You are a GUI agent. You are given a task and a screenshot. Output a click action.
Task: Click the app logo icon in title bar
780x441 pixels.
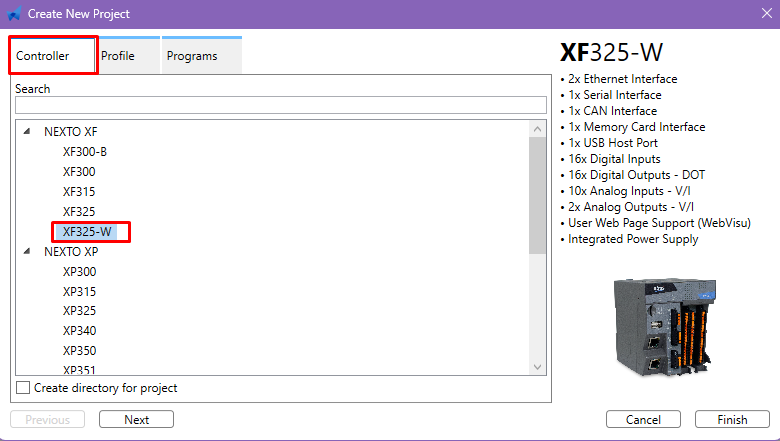click(x=15, y=14)
